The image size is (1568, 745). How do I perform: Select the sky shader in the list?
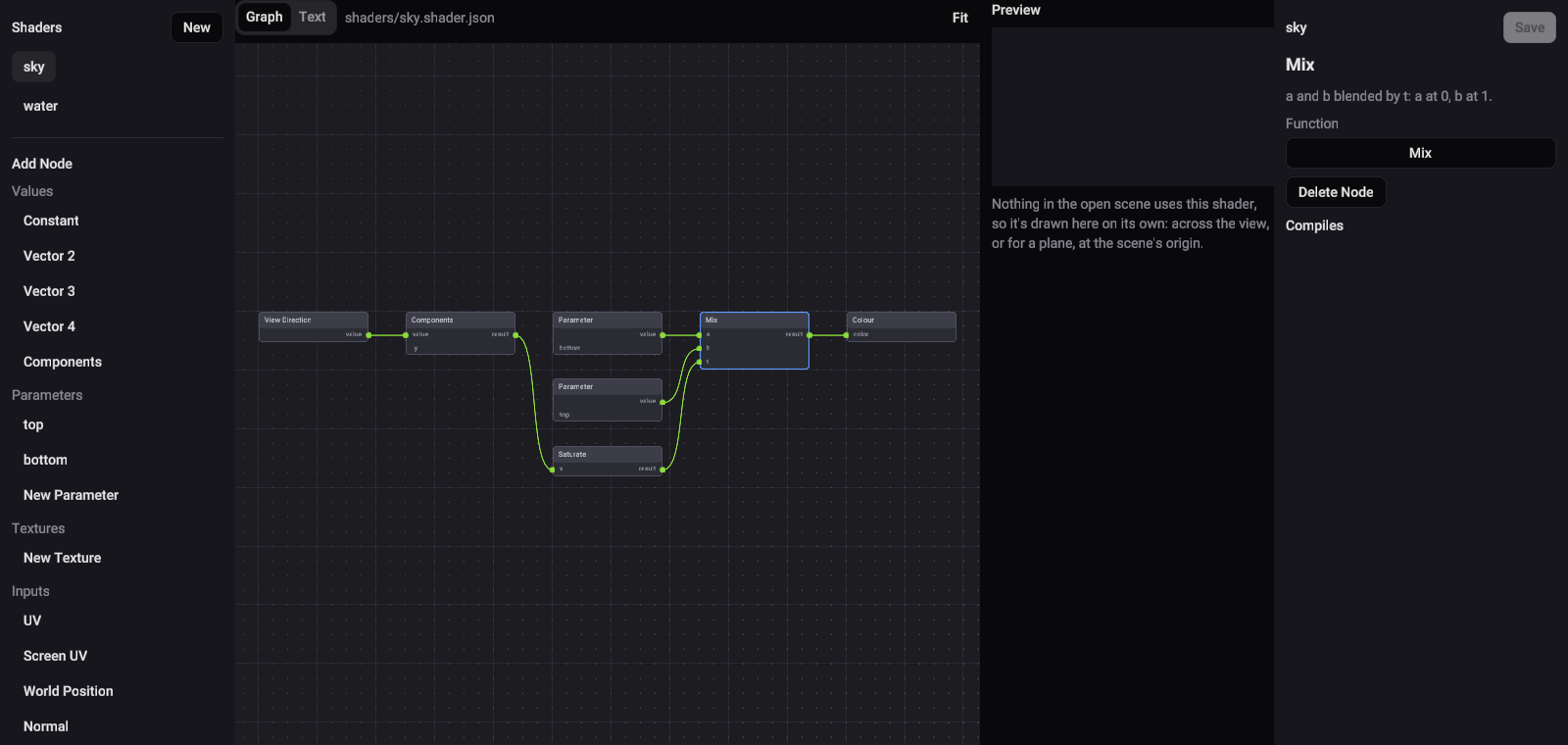pos(34,67)
